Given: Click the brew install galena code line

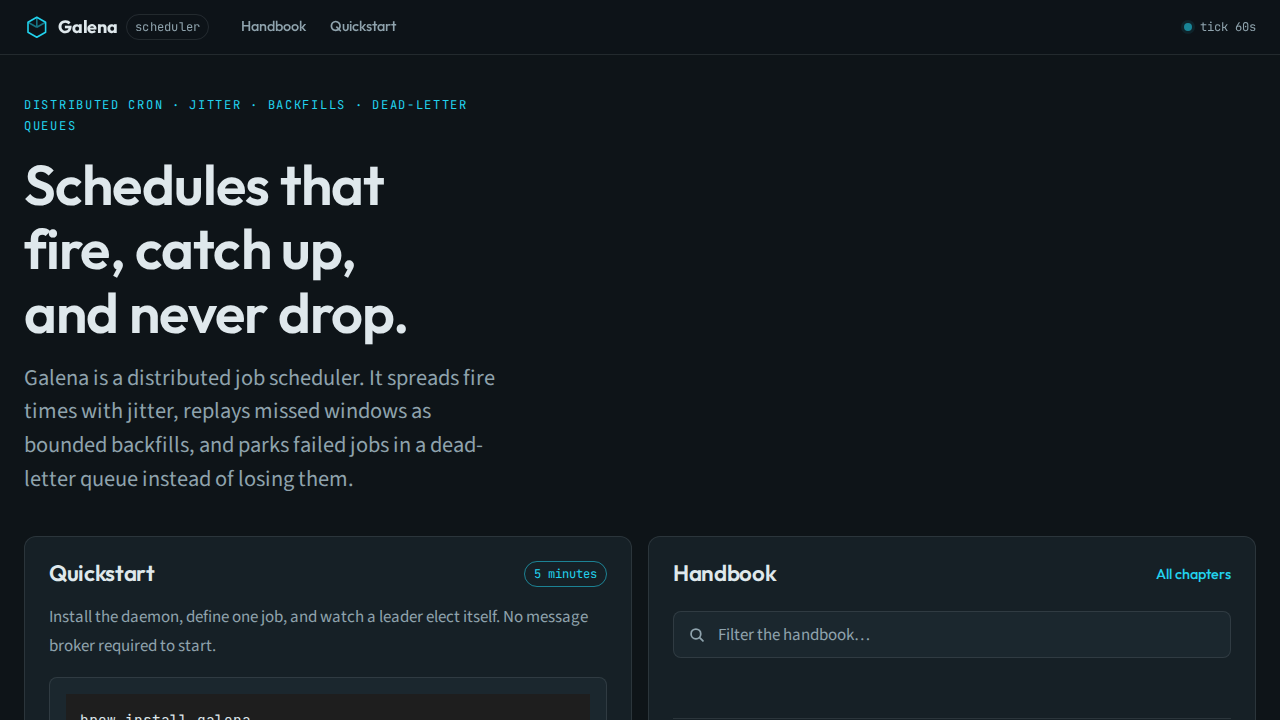Looking at the screenshot, I should [x=165, y=716].
